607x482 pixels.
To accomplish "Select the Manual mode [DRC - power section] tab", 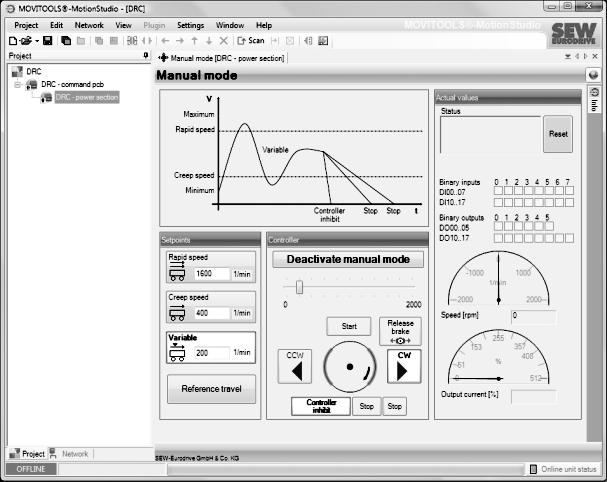I will [221, 58].
